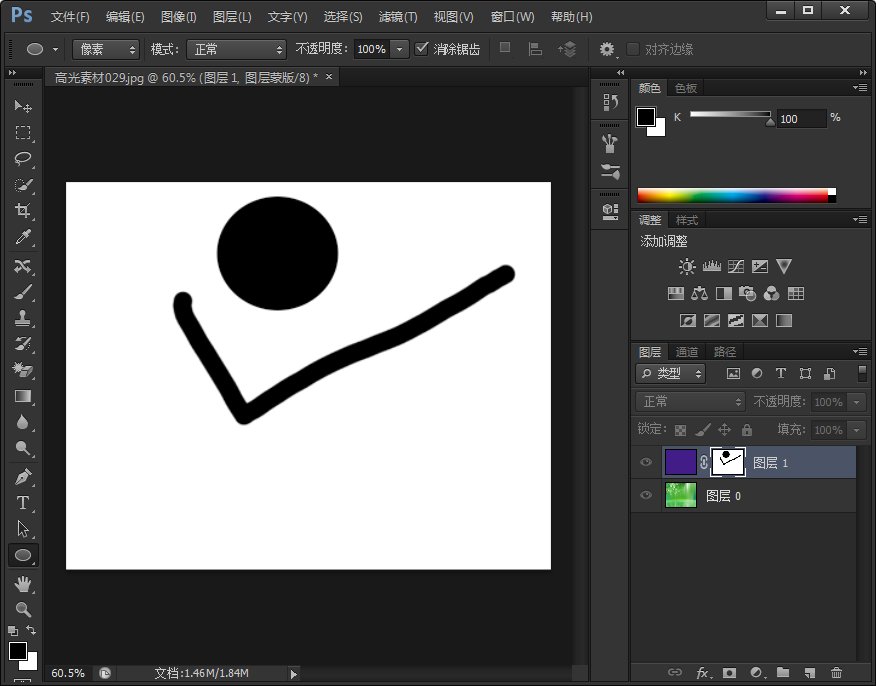The image size is (876, 686).
Task: Select the Horizontal Type tool
Action: pyautogui.click(x=22, y=502)
